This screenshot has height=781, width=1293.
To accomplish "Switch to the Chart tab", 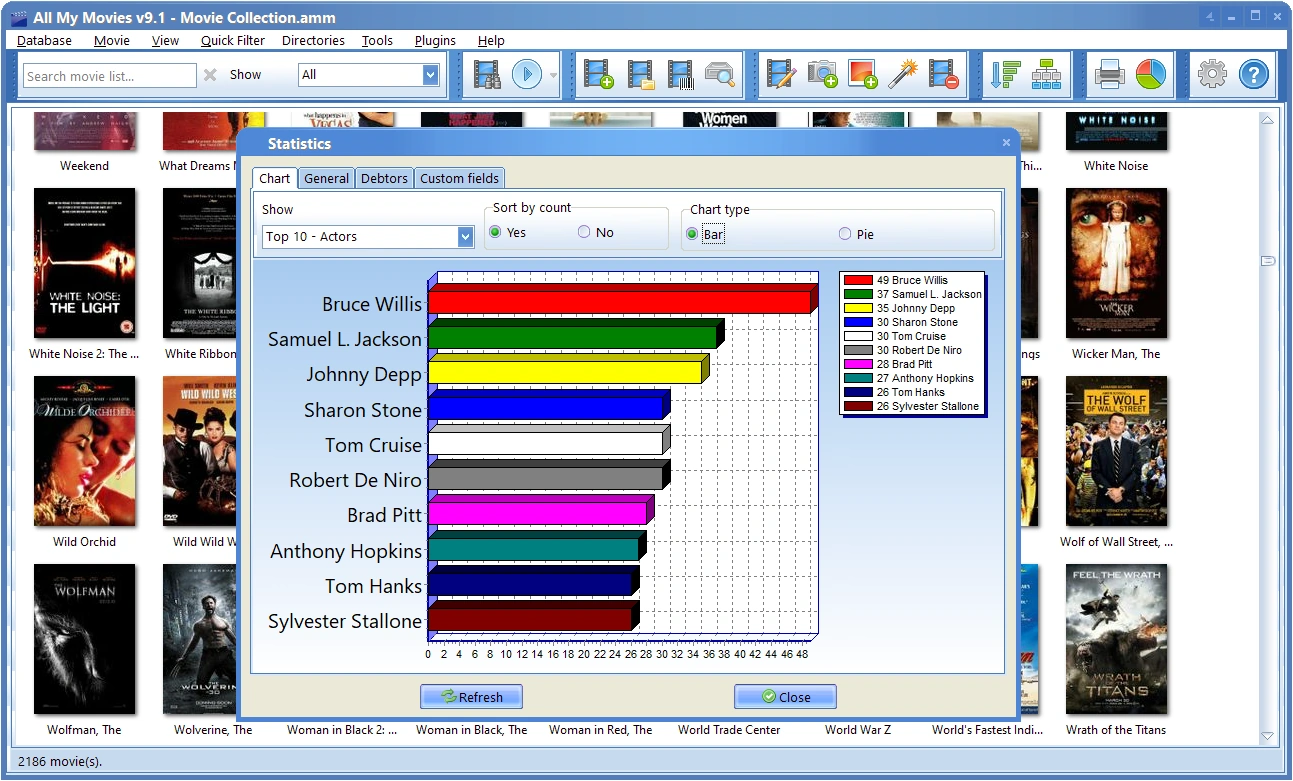I will pos(275,178).
